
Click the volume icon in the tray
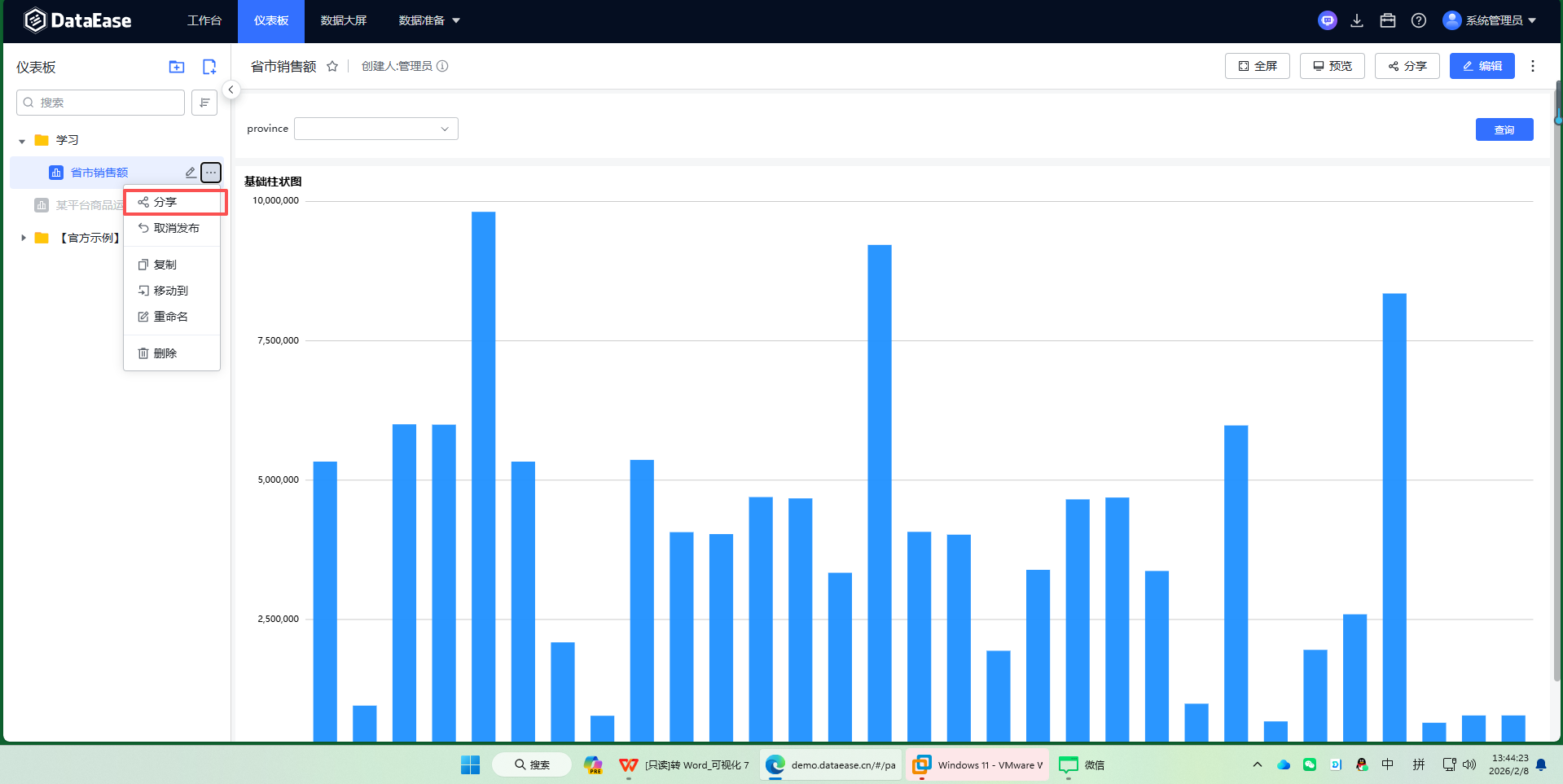1469,764
